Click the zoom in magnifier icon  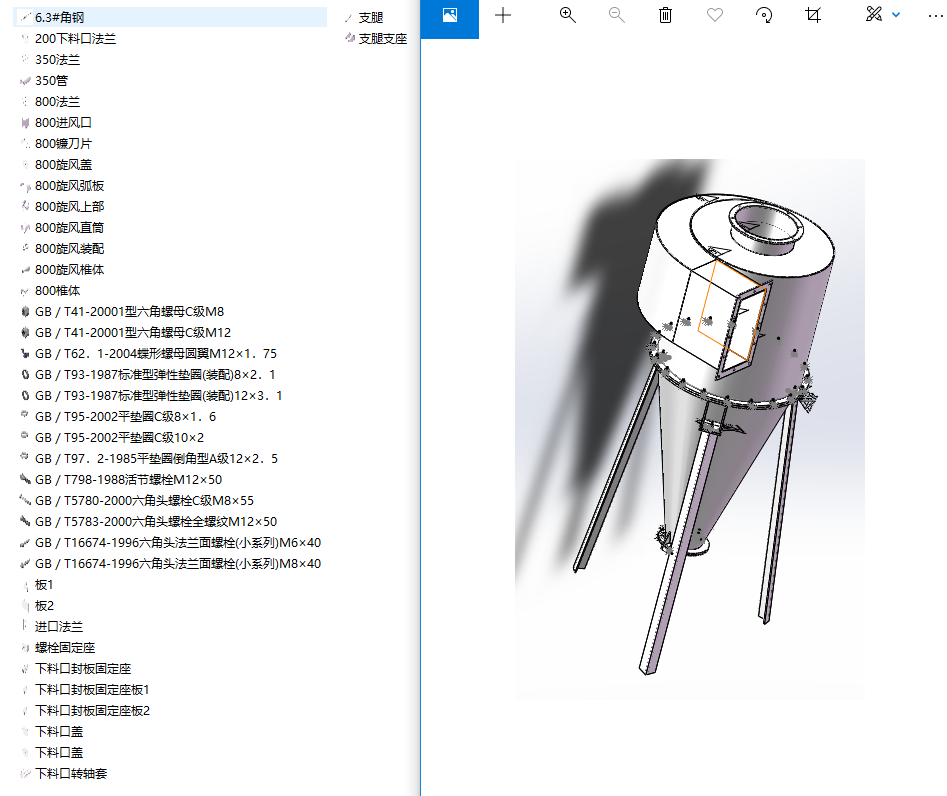pos(567,15)
